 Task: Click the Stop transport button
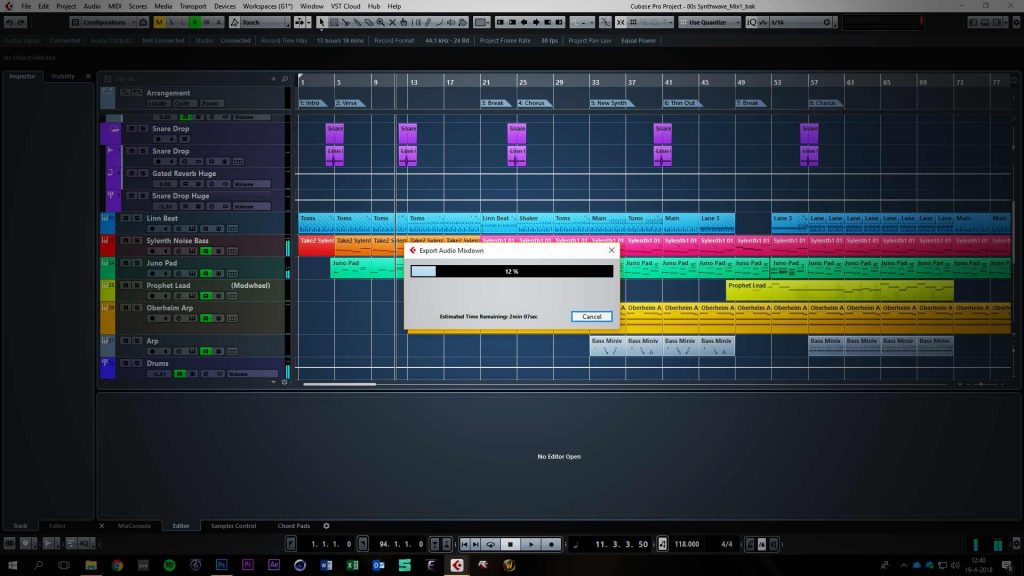(x=510, y=544)
